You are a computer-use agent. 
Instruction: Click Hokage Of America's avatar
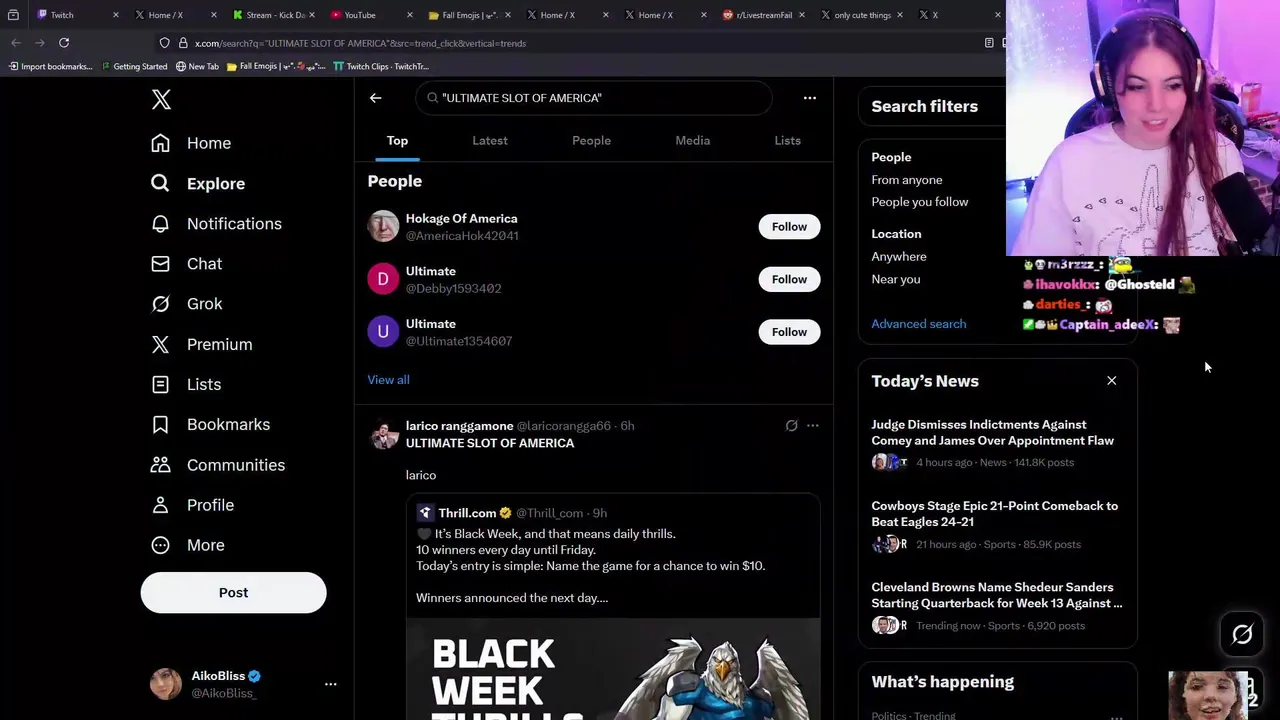[383, 227]
